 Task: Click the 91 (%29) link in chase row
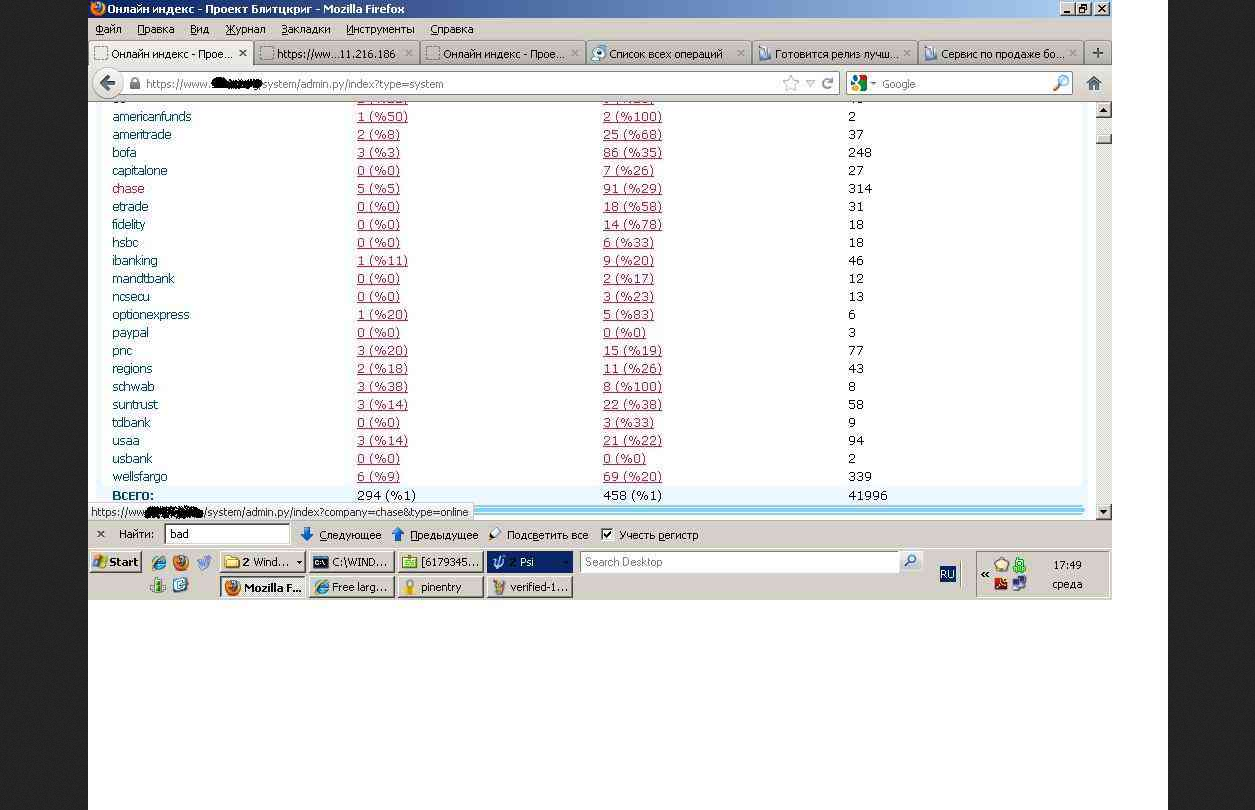pos(632,189)
